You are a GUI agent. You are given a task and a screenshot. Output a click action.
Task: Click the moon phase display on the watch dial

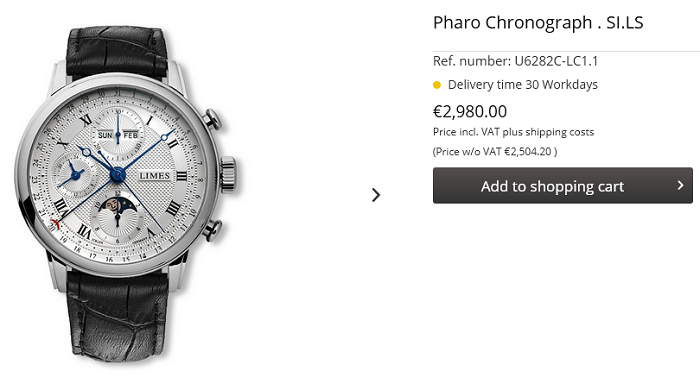pyautogui.click(x=112, y=205)
